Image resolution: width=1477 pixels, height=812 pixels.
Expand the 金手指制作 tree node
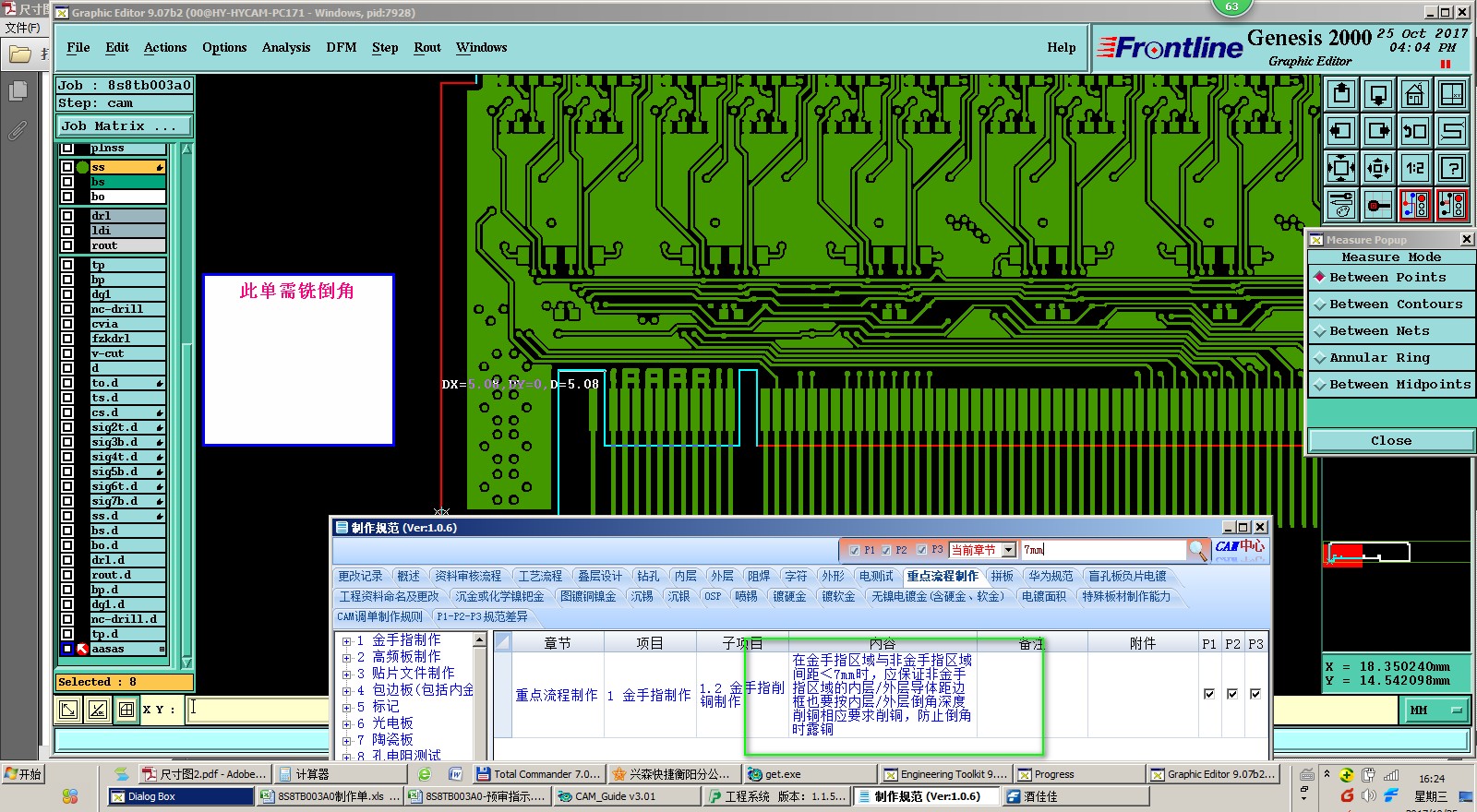(x=347, y=640)
